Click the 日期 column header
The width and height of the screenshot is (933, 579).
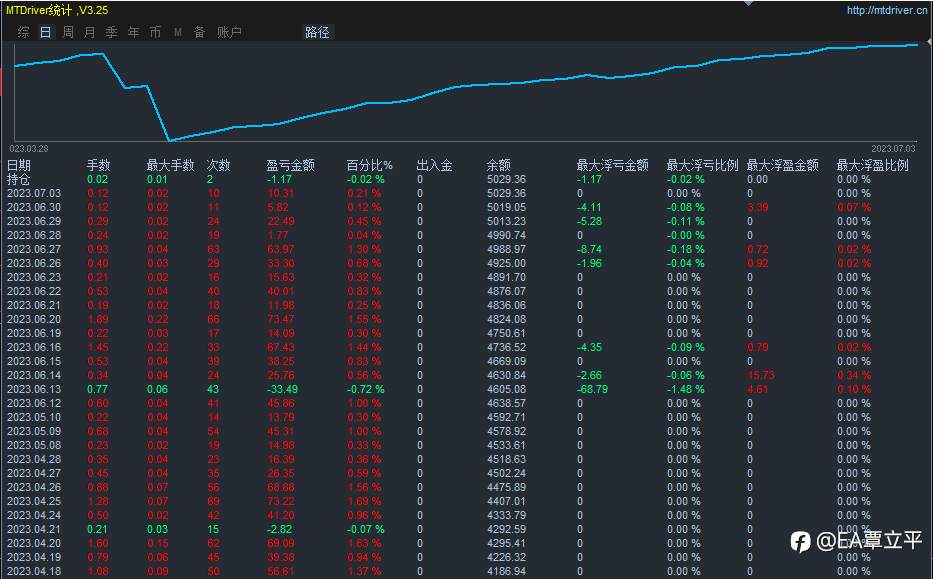point(18,165)
